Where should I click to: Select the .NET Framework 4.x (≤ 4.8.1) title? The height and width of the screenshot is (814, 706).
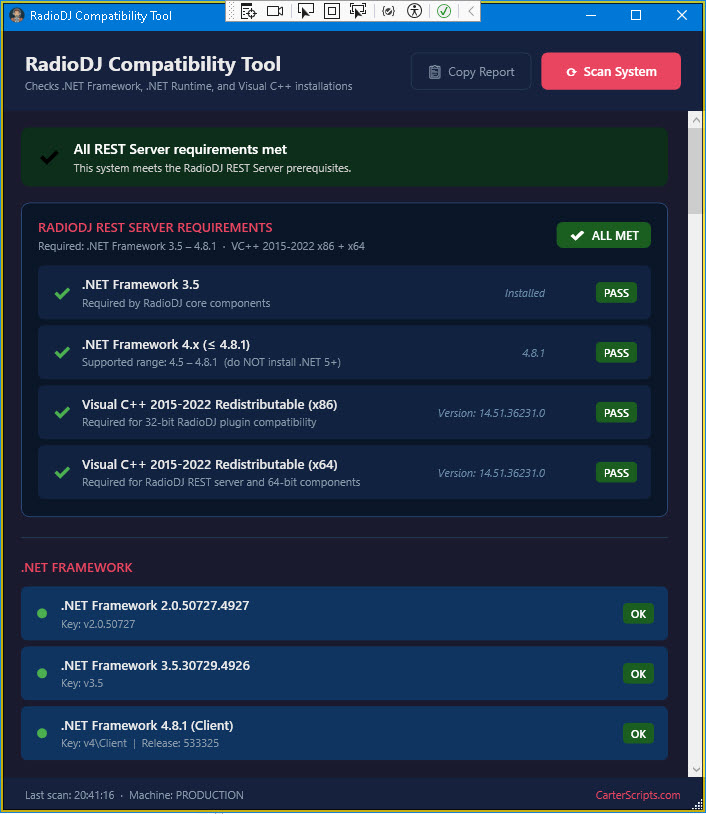(166, 345)
